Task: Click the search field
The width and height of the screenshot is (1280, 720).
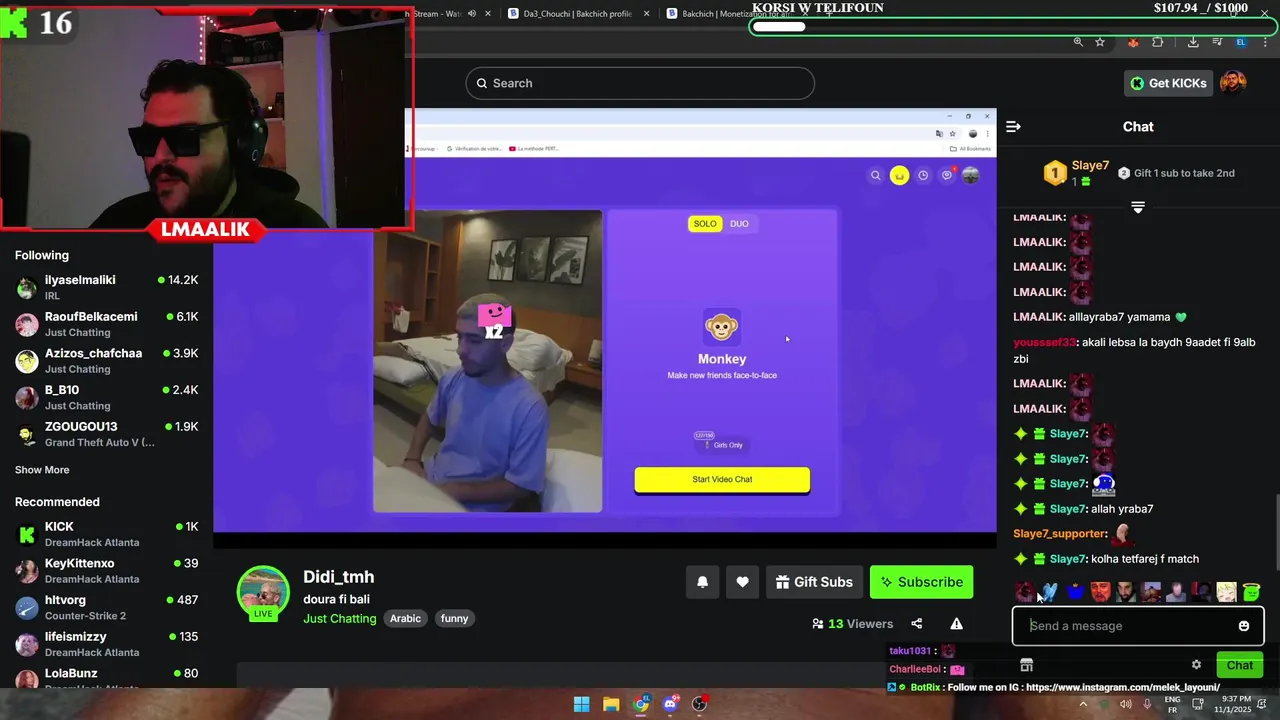Action: pyautogui.click(x=640, y=83)
